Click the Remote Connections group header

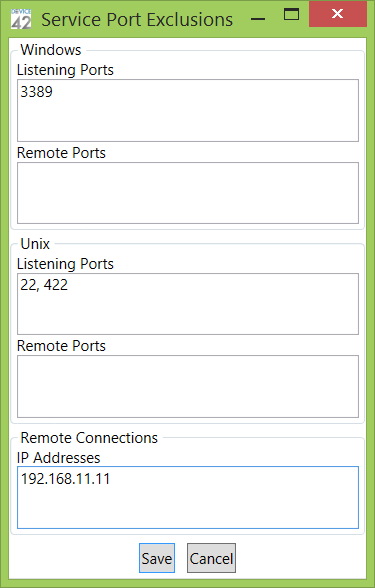(89, 438)
